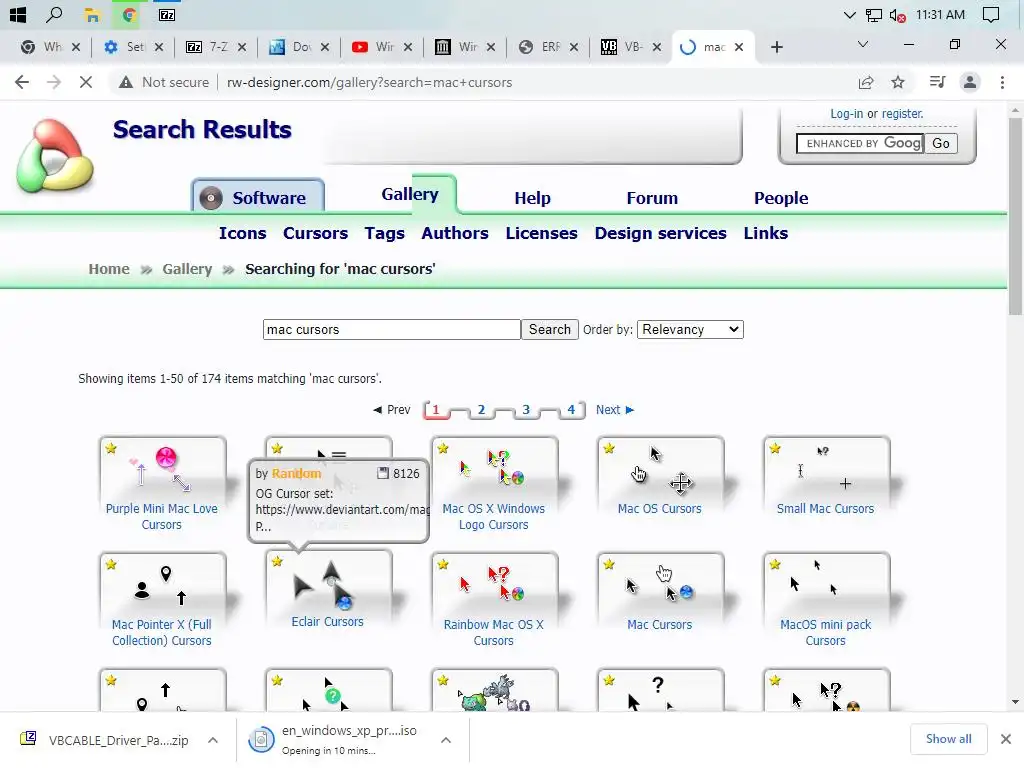
Task: Expand the tab search dropdown
Action: click(x=863, y=44)
